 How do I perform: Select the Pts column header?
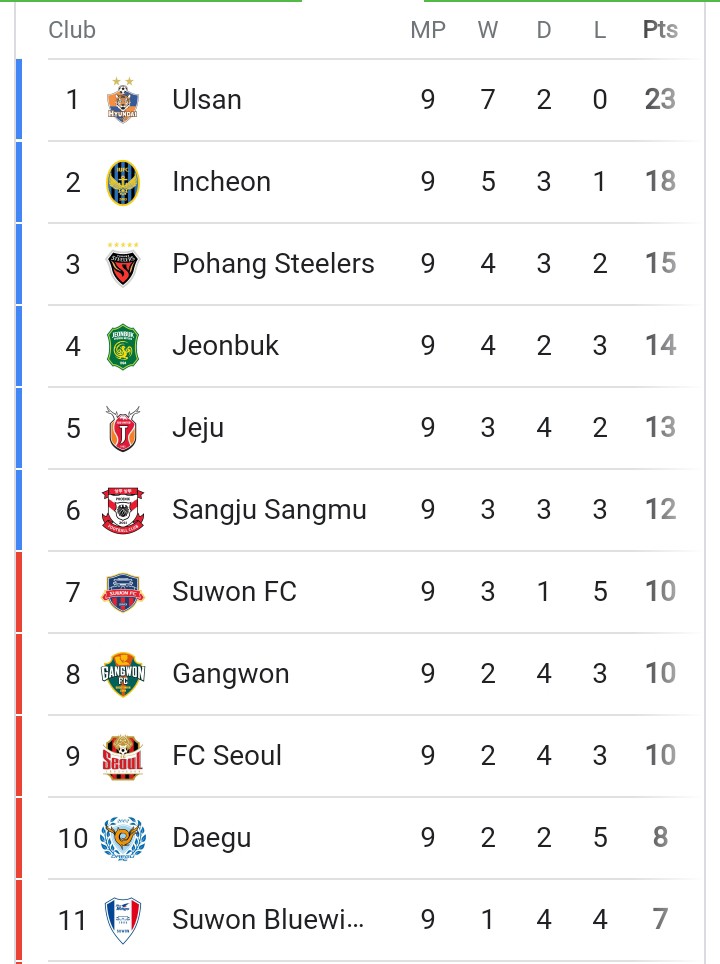pyautogui.click(x=660, y=30)
